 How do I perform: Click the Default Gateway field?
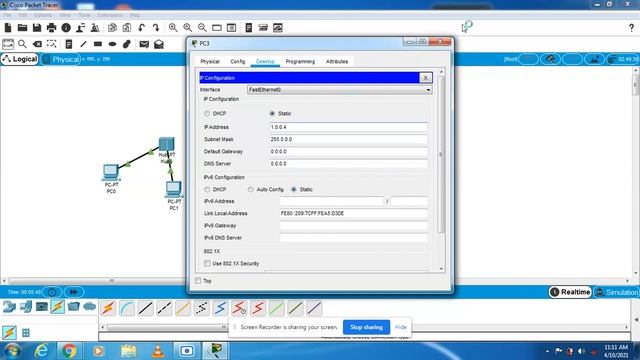[349, 151]
